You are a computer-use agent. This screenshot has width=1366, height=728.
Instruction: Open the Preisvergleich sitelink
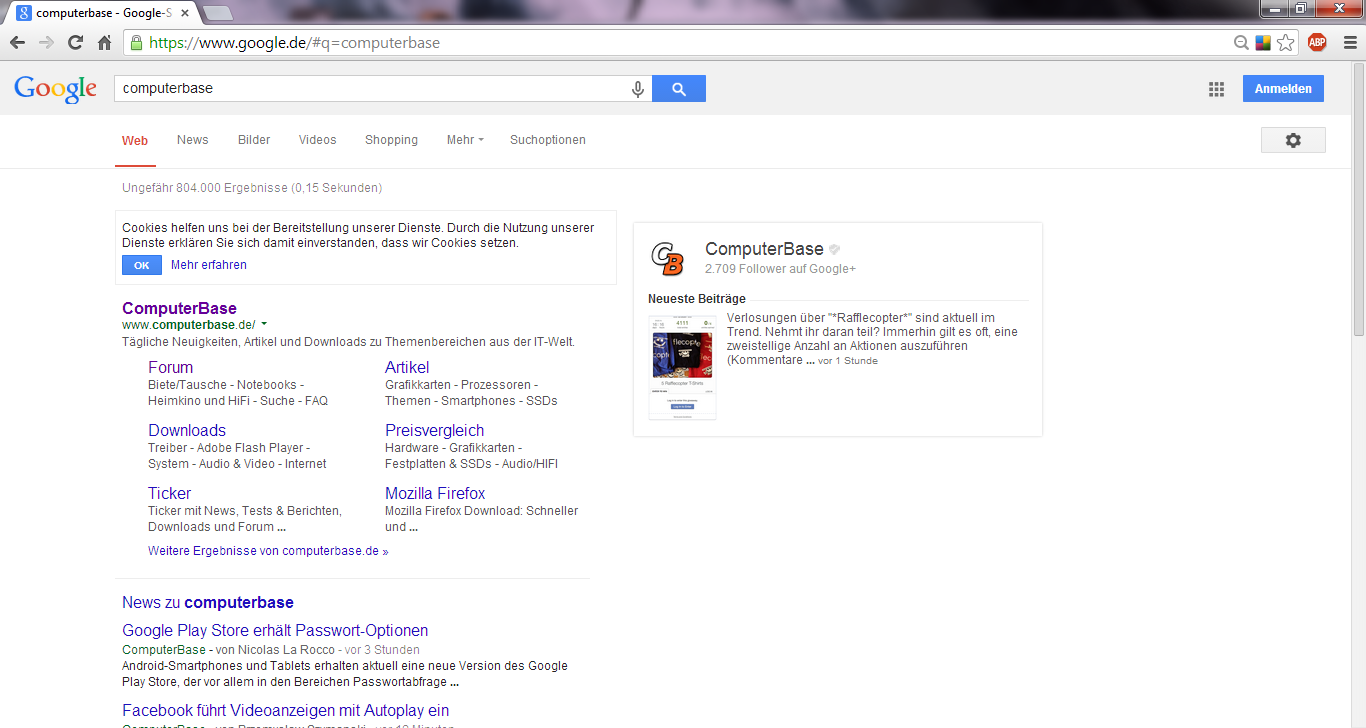434,430
